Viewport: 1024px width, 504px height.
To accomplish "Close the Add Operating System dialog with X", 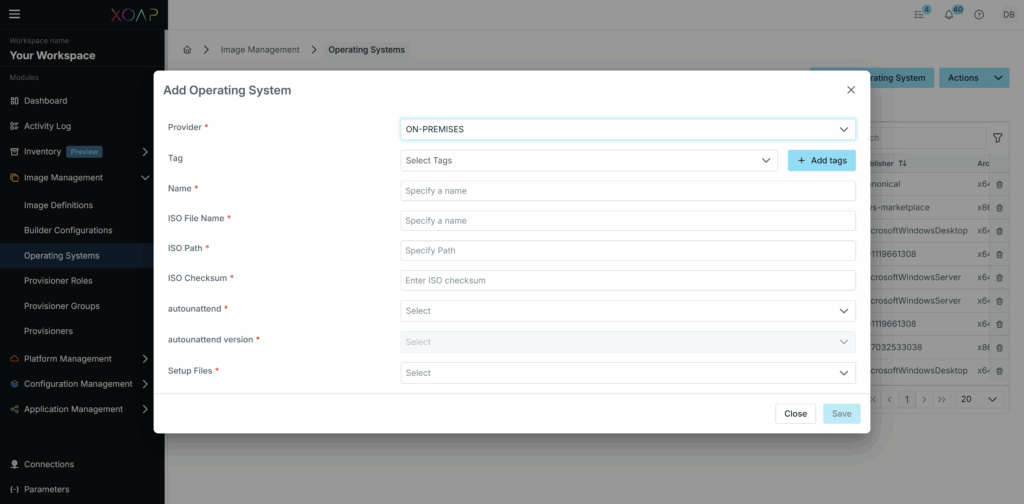I will point(851,90).
